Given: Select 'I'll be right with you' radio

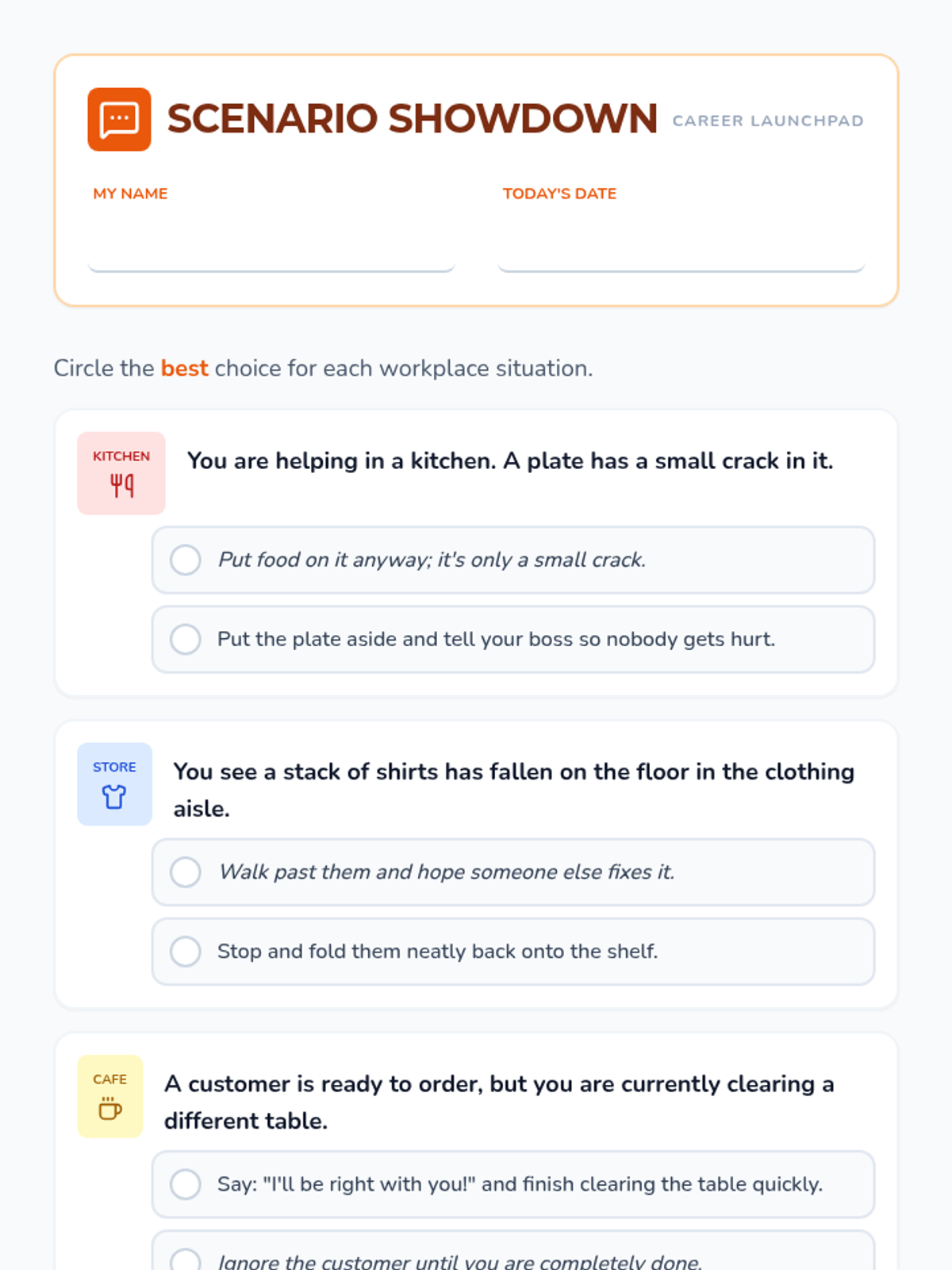Looking at the screenshot, I should click(x=186, y=1183).
